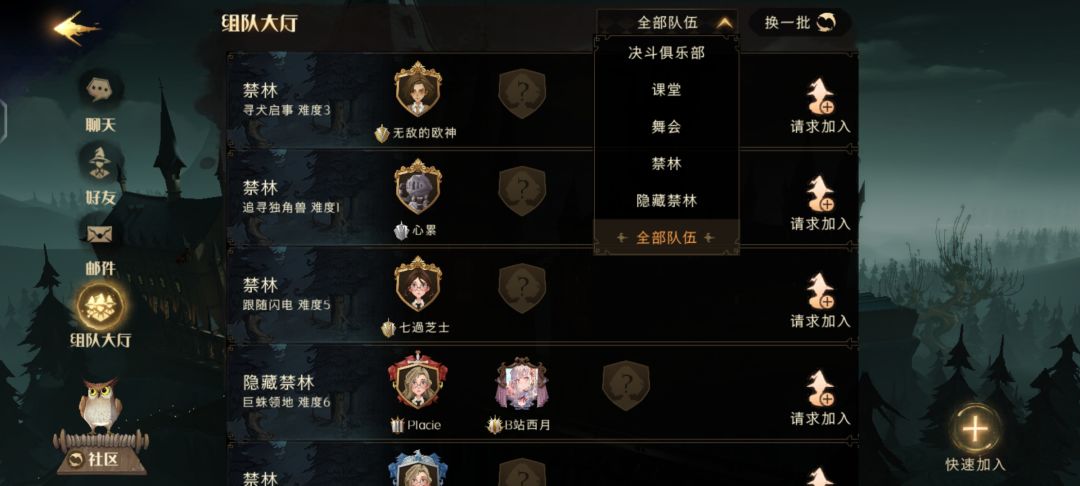Pick the highlighted 全部队伍 dropdown entry
Viewport: 1080px width, 486px height.
pyautogui.click(x=667, y=237)
